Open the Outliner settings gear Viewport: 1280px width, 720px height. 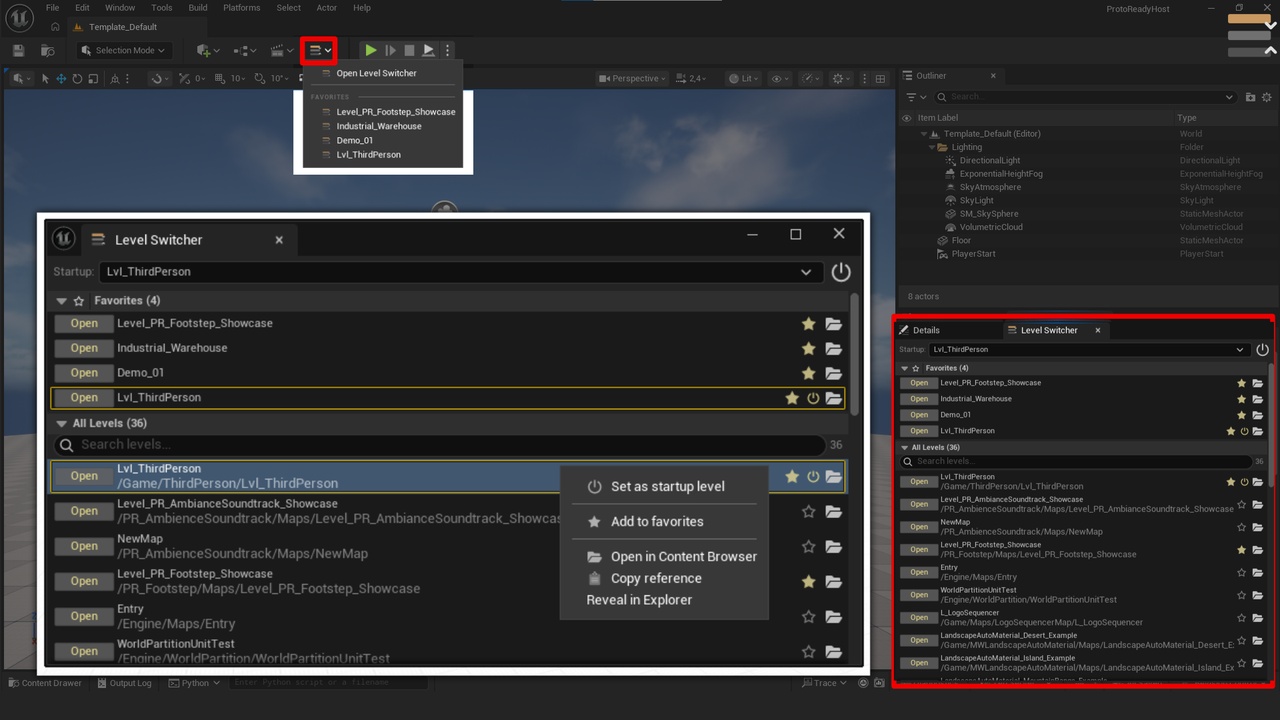point(1268,97)
